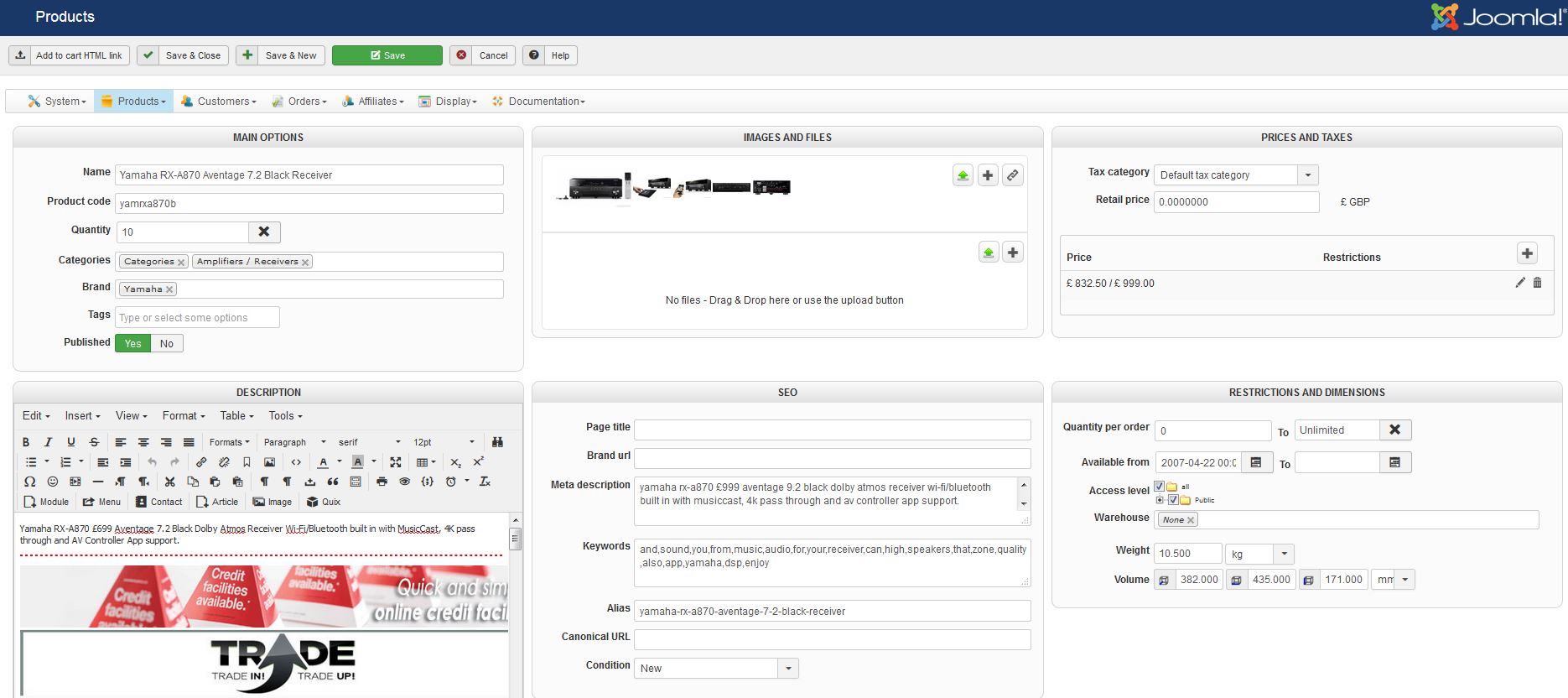1568x698 pixels.
Task: Open the Orders menu
Action: [299, 102]
